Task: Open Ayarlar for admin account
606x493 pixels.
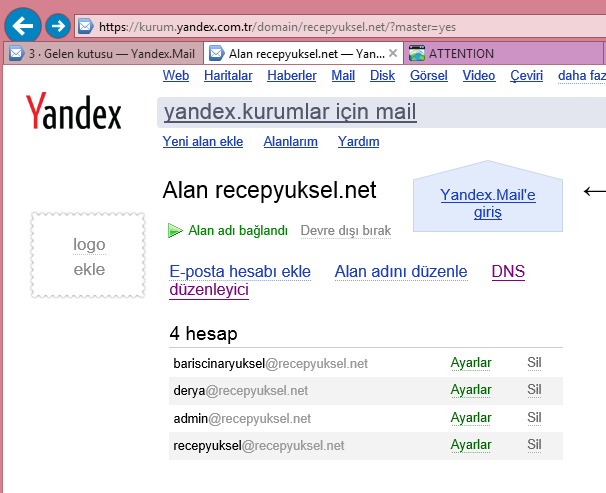Action: (471, 418)
